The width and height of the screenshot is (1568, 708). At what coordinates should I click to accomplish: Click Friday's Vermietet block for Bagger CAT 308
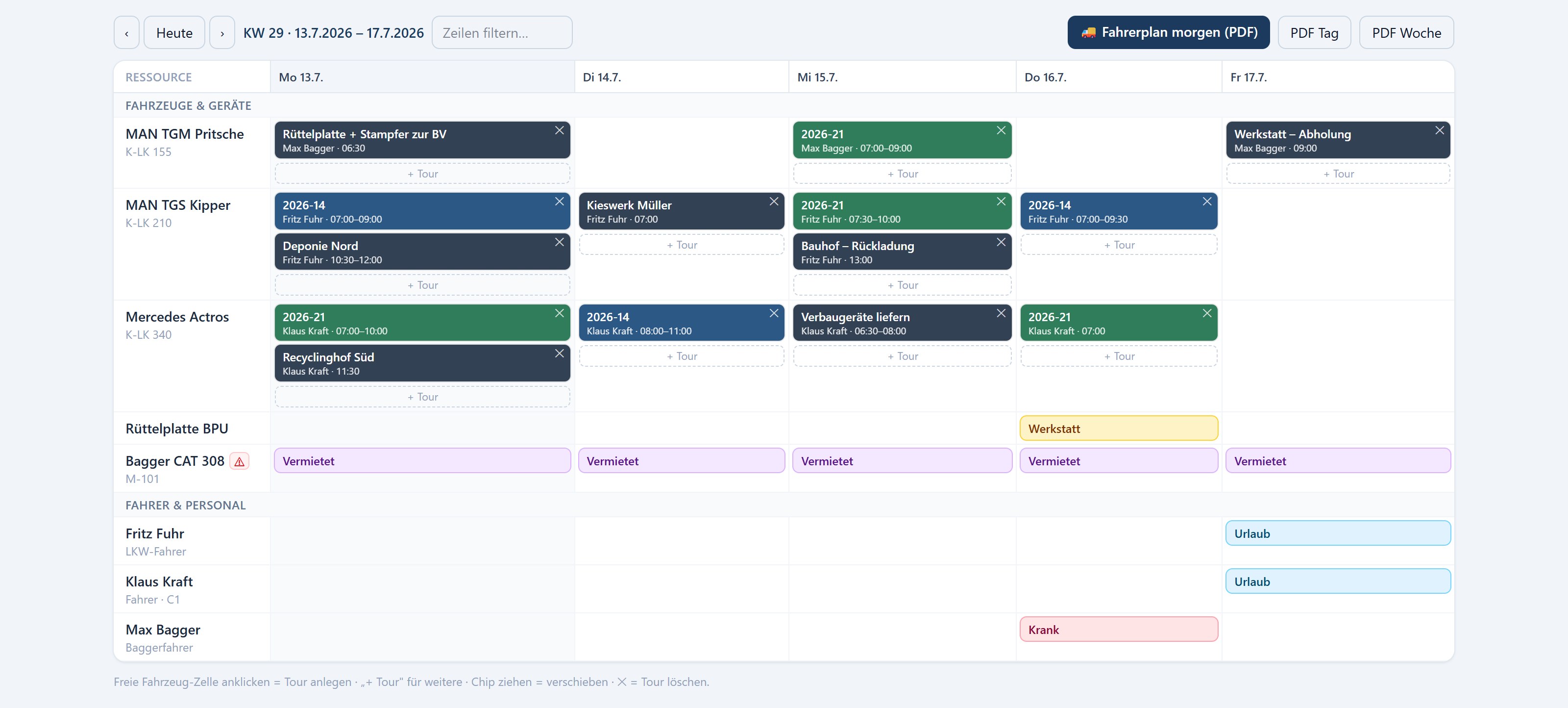tap(1338, 460)
